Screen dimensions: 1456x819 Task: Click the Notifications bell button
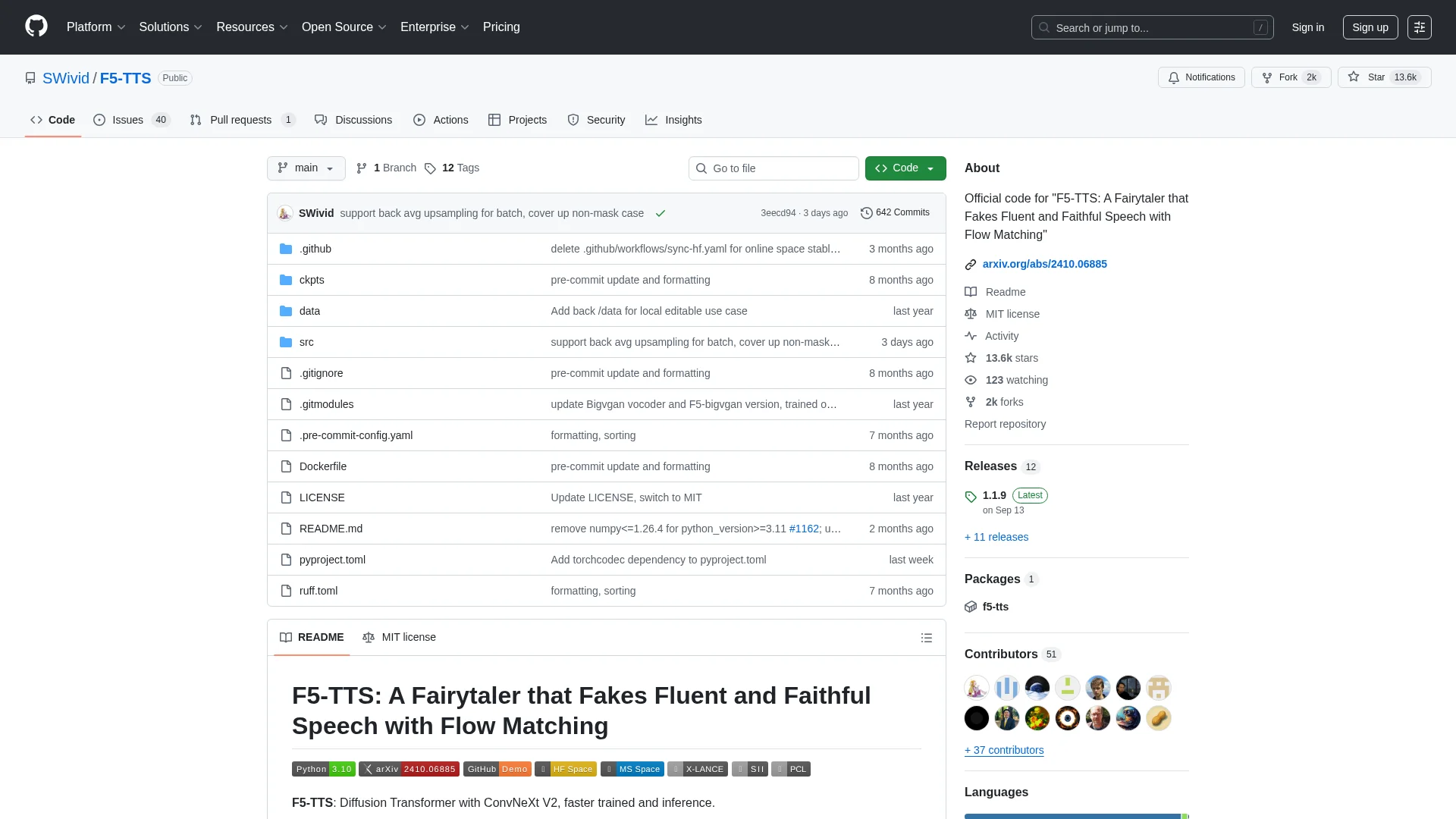click(1200, 77)
